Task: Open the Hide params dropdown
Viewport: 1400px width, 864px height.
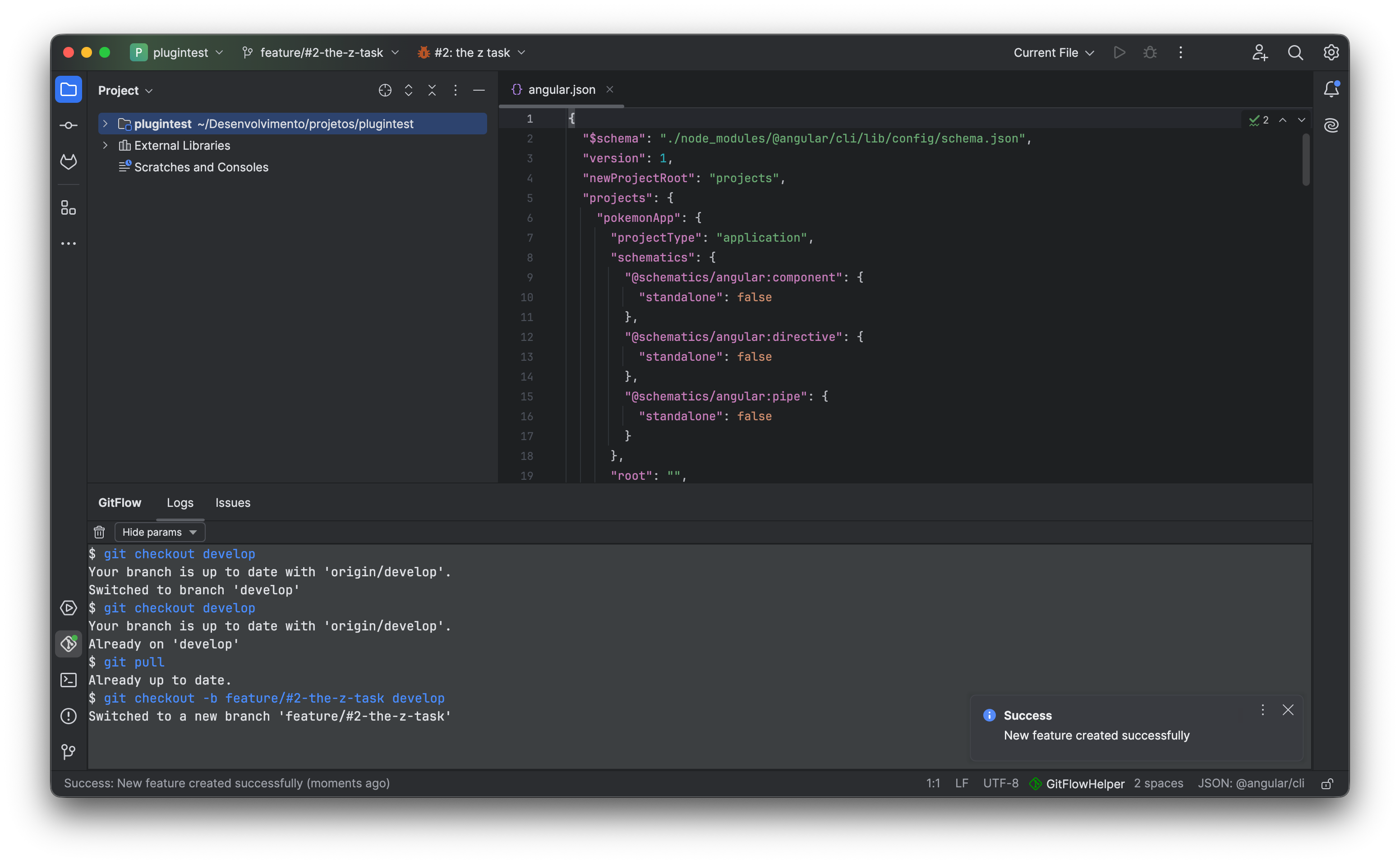Action: (159, 532)
